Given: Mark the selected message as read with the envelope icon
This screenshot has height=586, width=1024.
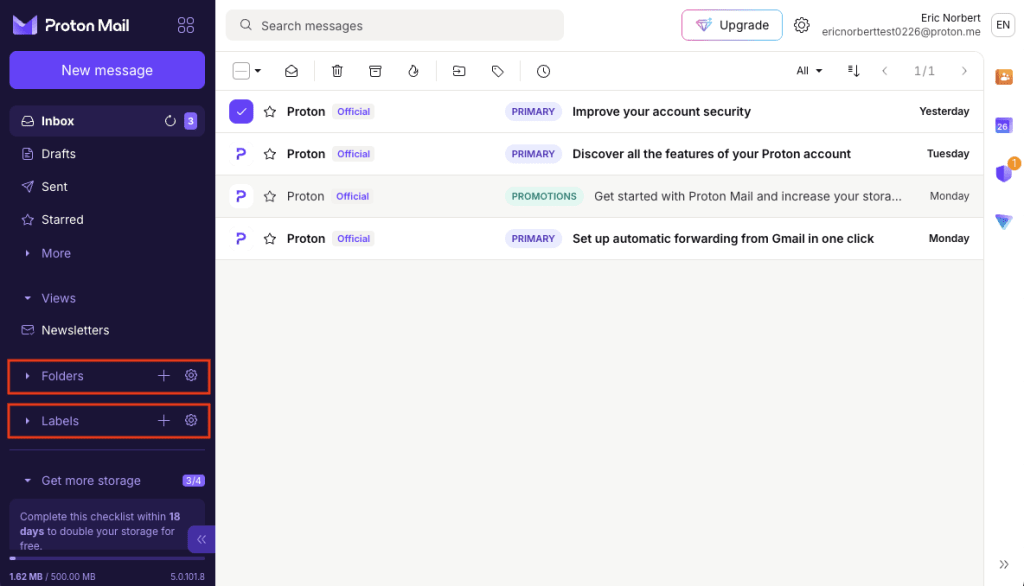Looking at the screenshot, I should [291, 71].
